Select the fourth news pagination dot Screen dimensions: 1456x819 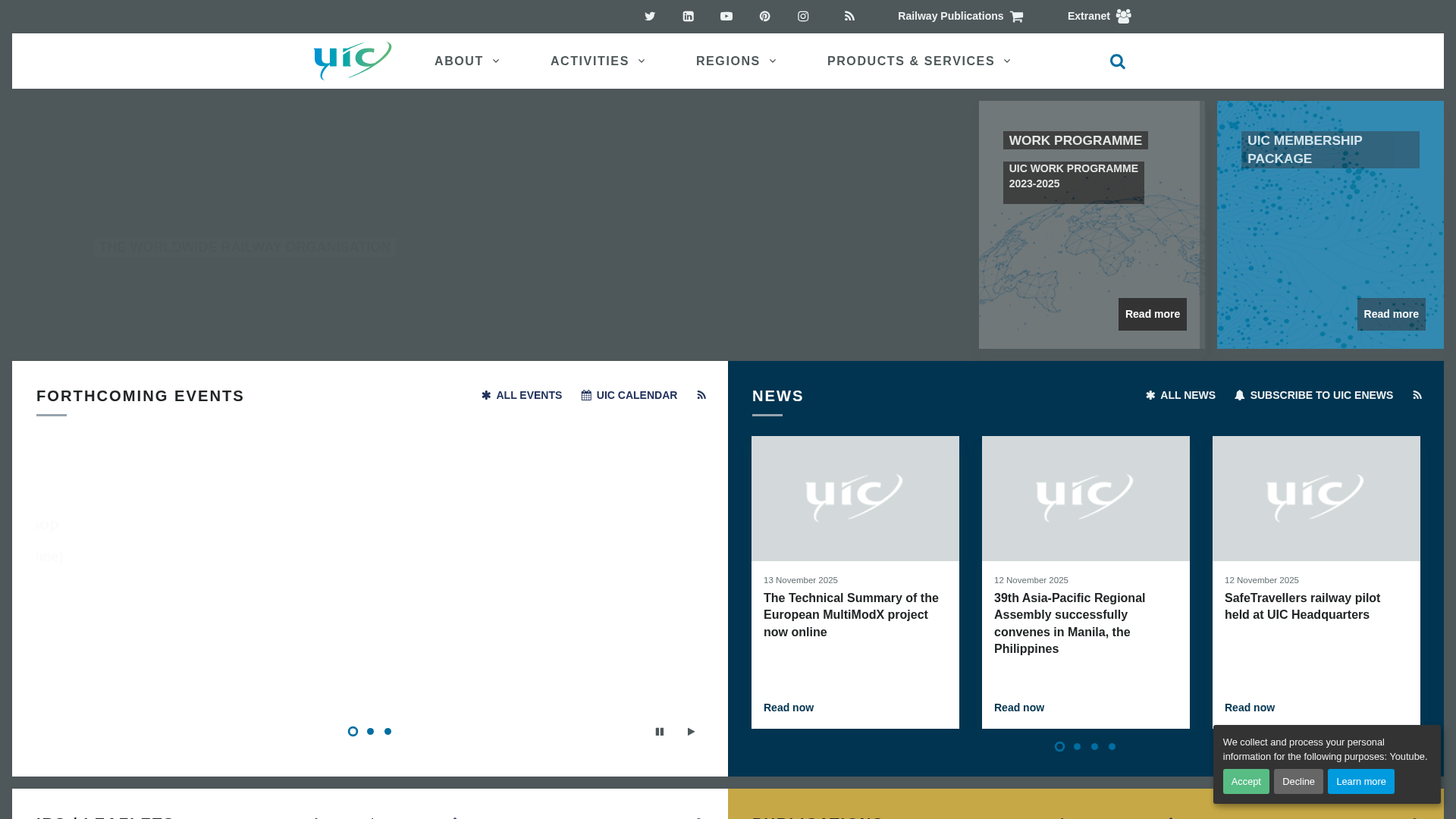[x=1112, y=746]
